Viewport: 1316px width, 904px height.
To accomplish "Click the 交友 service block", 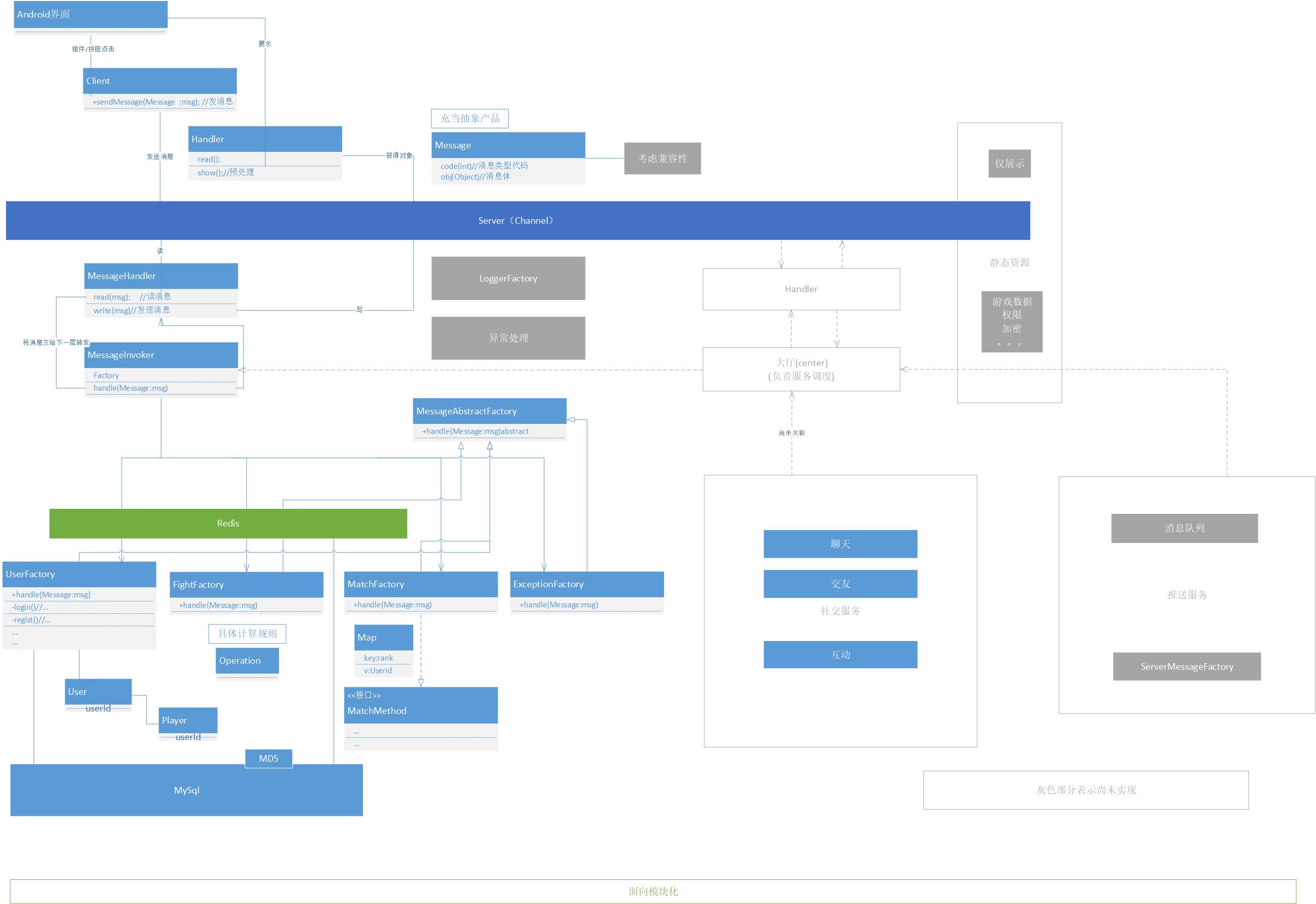I will tap(840, 583).
